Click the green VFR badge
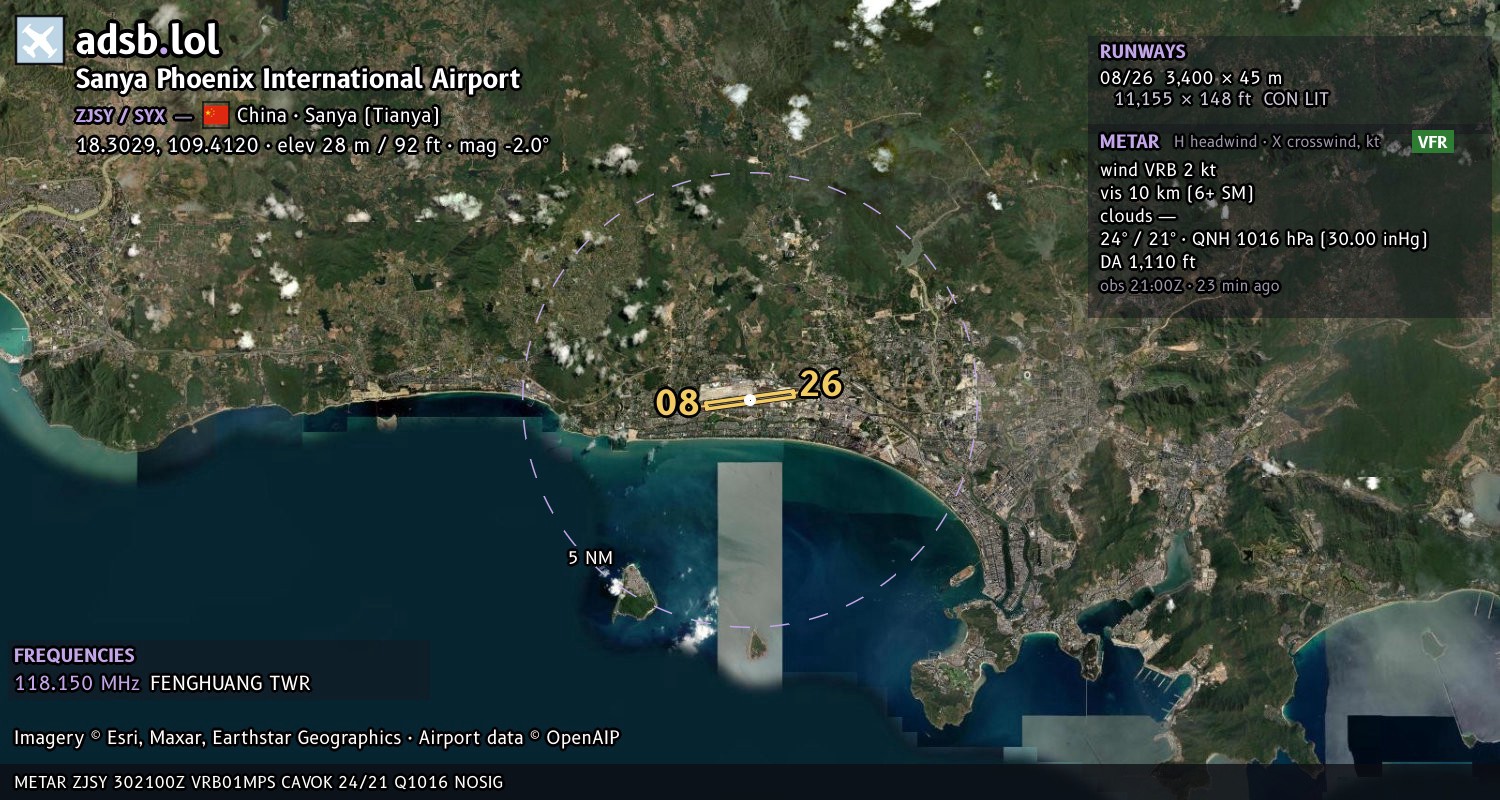This screenshot has height=800, width=1500. 1432,142
